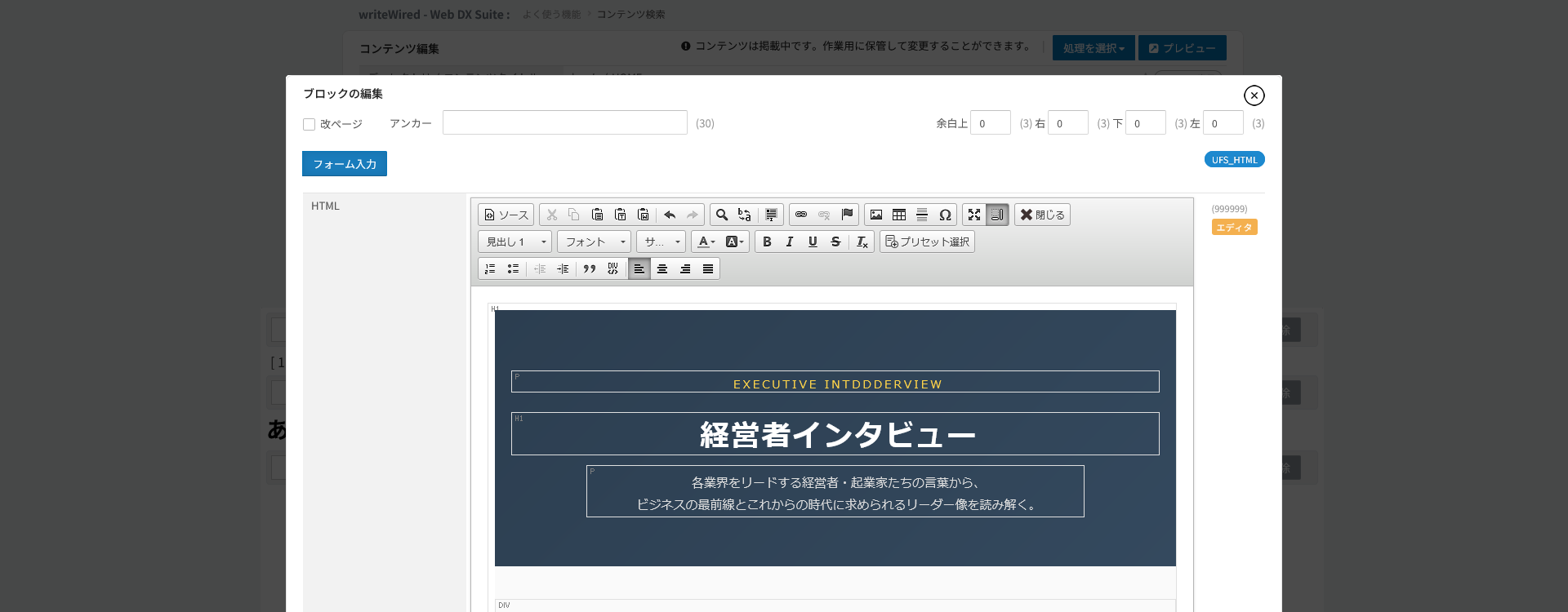1568x612 pixels.
Task: Select align left
Action: tap(639, 268)
